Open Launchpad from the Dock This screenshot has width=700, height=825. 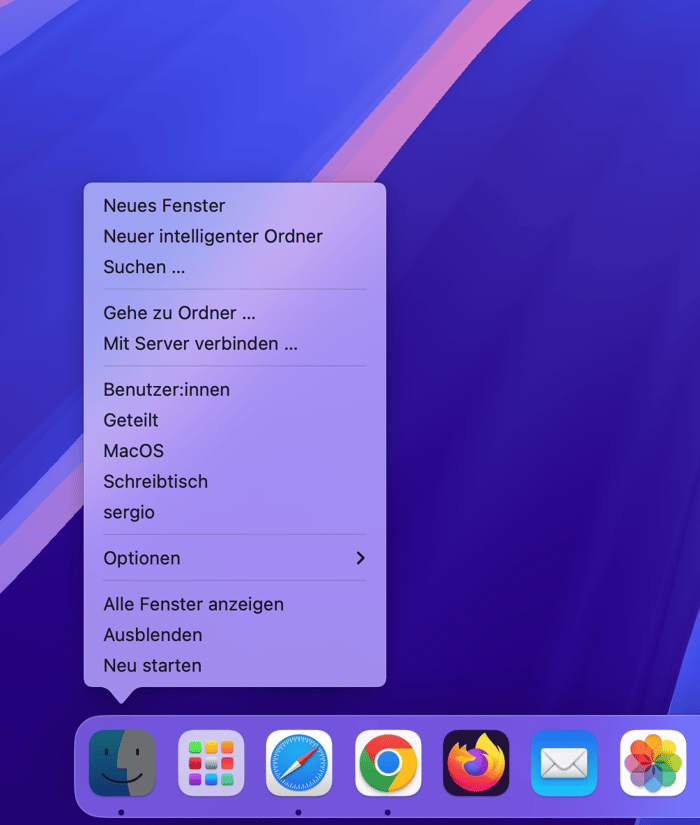pos(211,763)
